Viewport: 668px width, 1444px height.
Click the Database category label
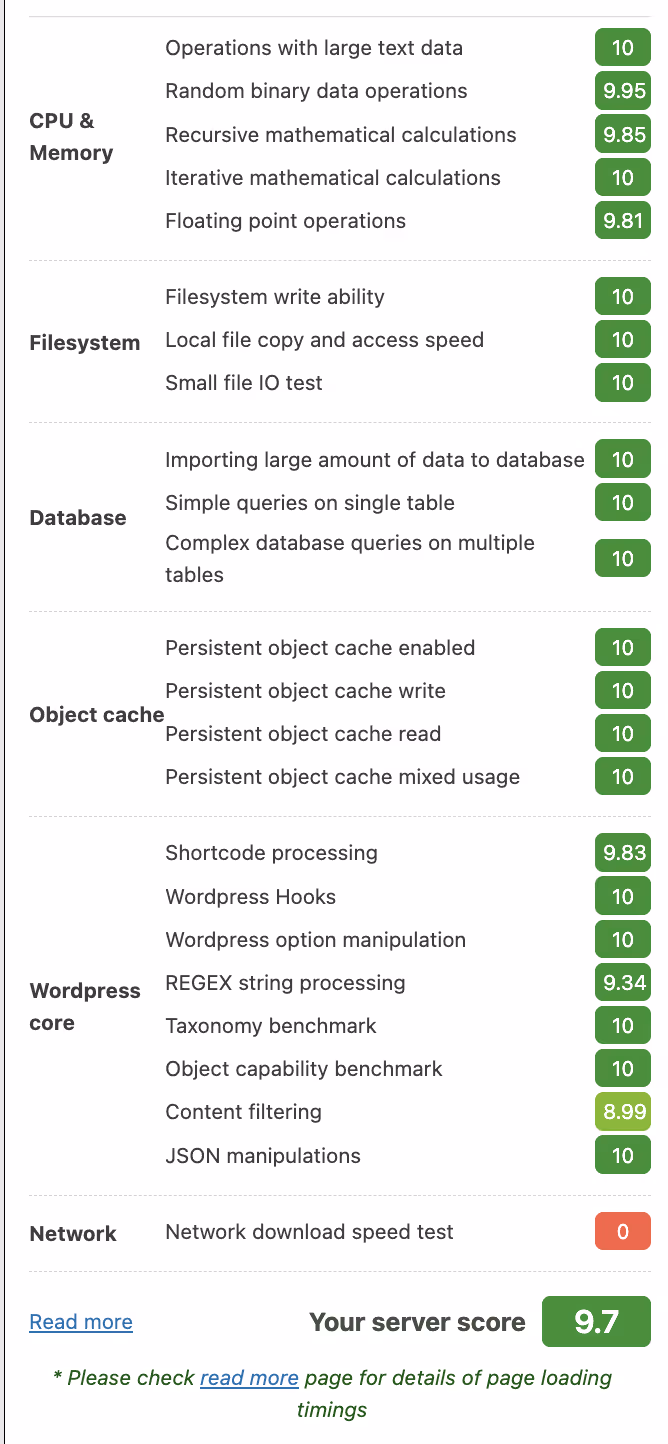(x=78, y=518)
